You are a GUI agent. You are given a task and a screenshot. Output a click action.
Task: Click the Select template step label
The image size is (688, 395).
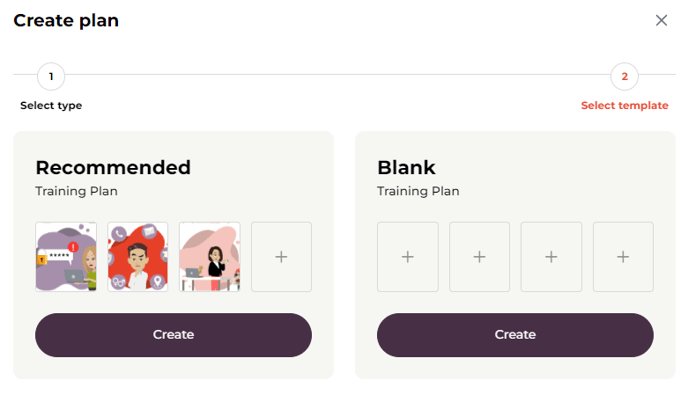(x=624, y=105)
